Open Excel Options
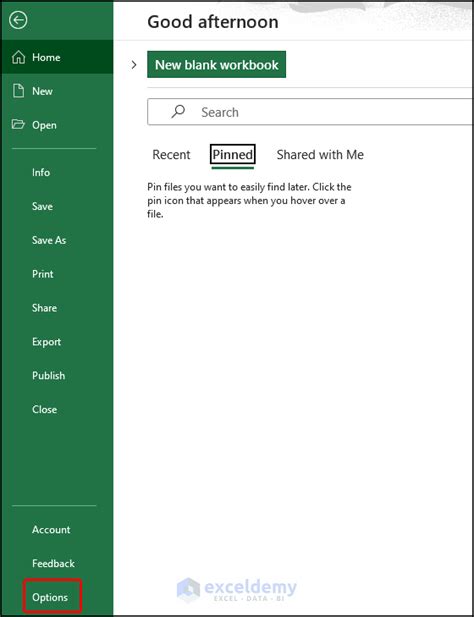 50,597
